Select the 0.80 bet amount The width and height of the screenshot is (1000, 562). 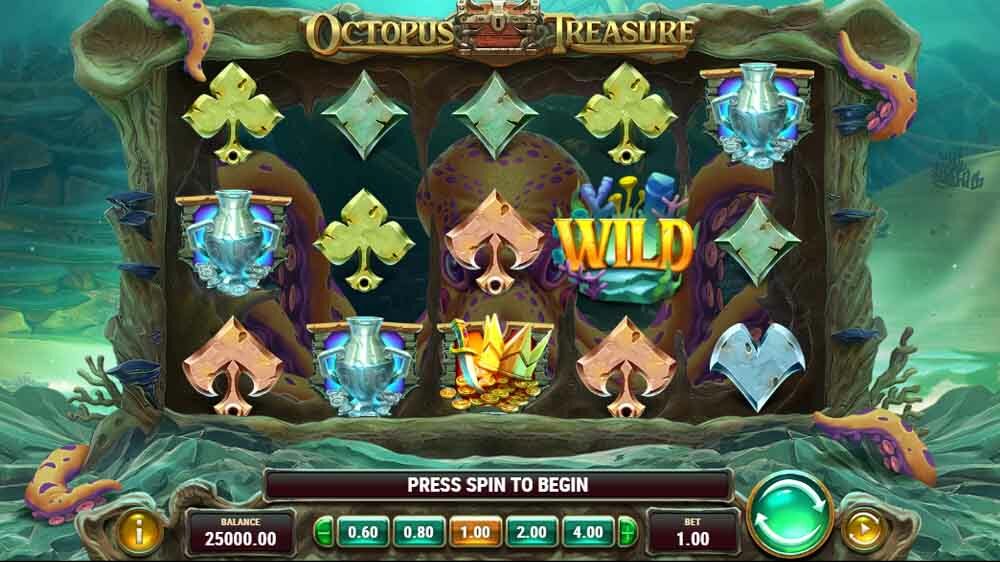[x=419, y=532]
